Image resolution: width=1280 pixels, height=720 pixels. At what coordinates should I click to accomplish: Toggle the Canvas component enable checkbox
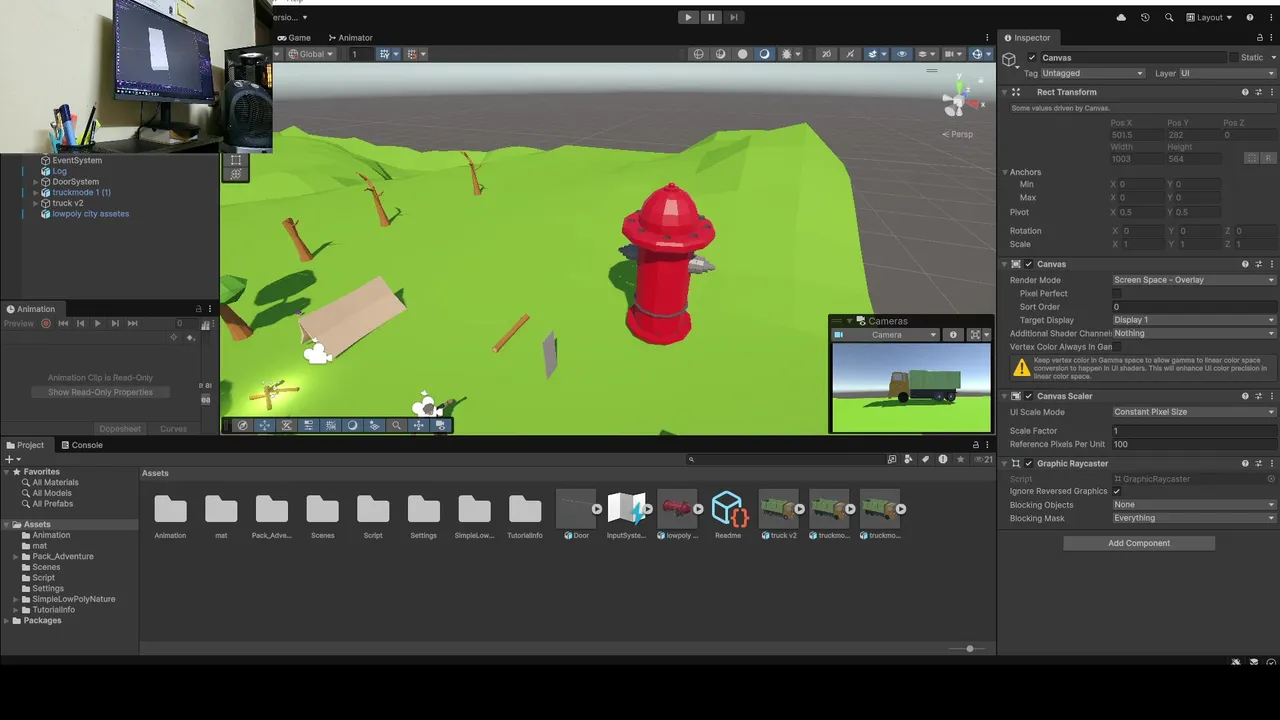(x=1028, y=264)
